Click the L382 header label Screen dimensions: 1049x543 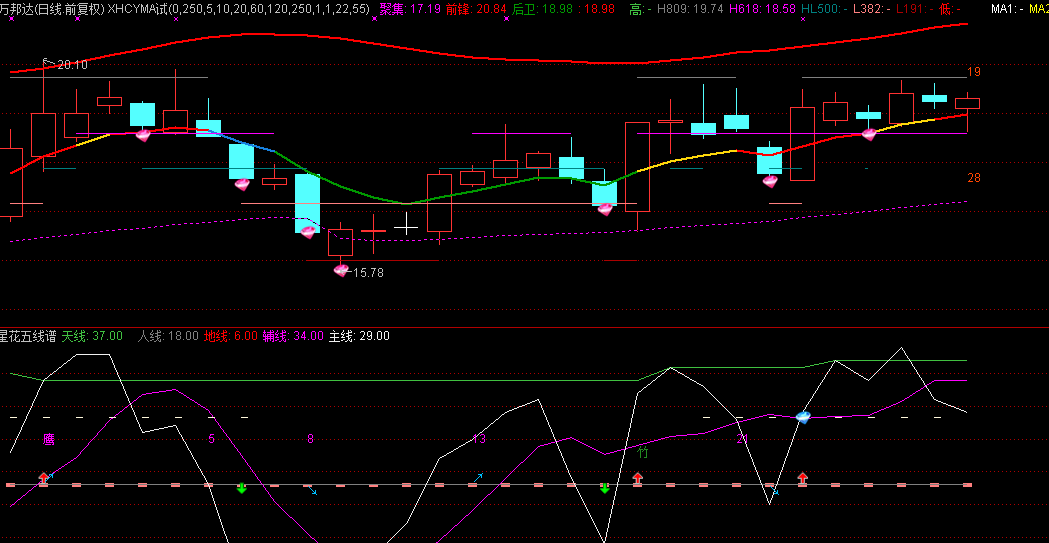tap(871, 9)
